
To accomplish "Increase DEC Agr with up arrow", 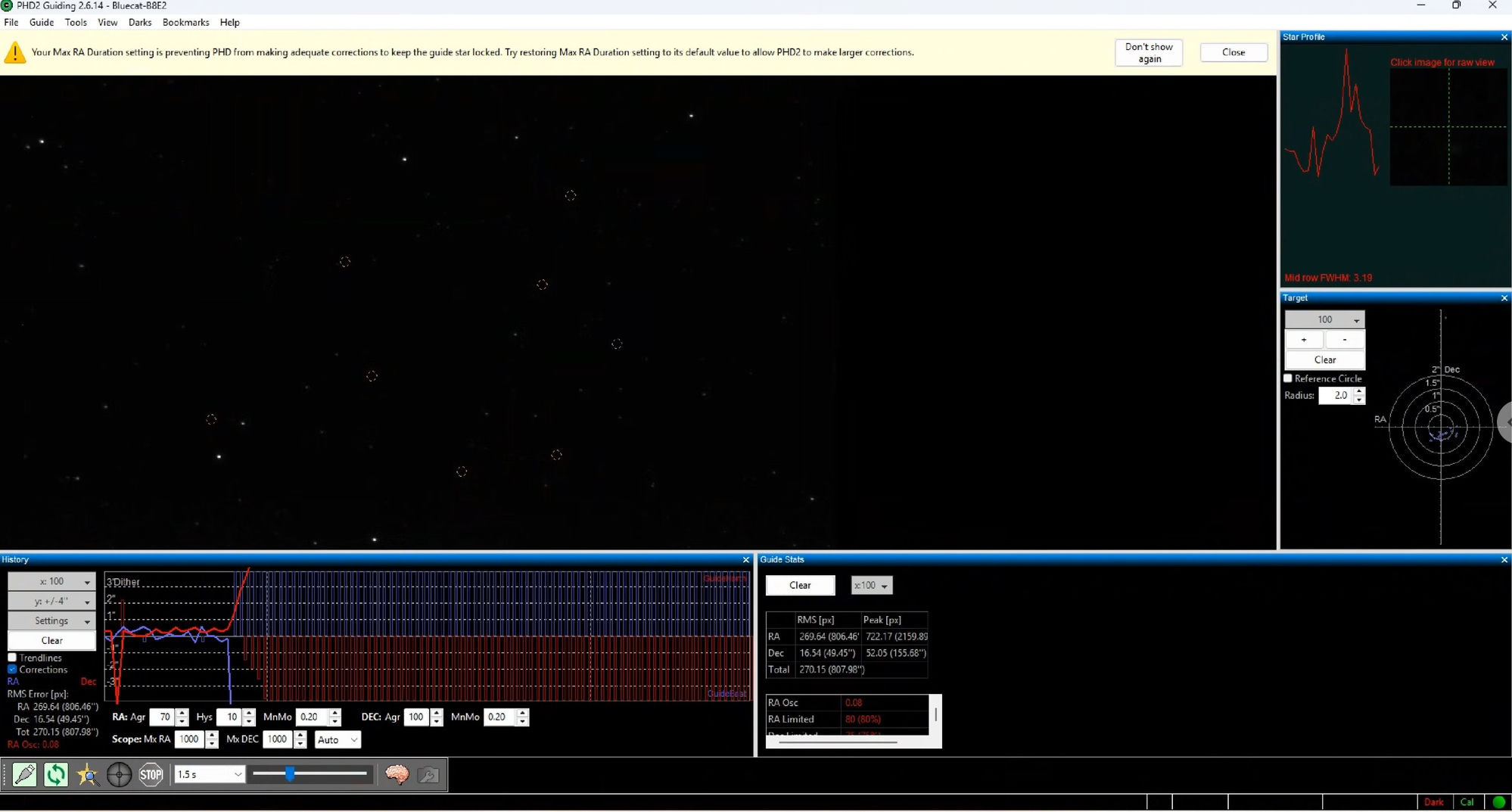I will click(x=436, y=713).
